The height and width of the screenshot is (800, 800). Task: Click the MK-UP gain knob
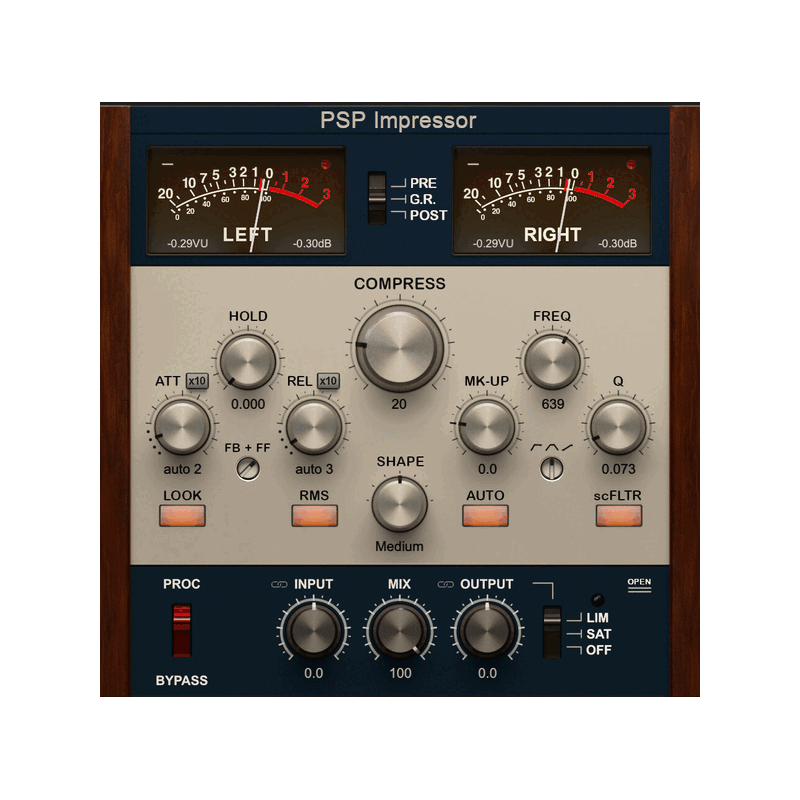click(486, 427)
